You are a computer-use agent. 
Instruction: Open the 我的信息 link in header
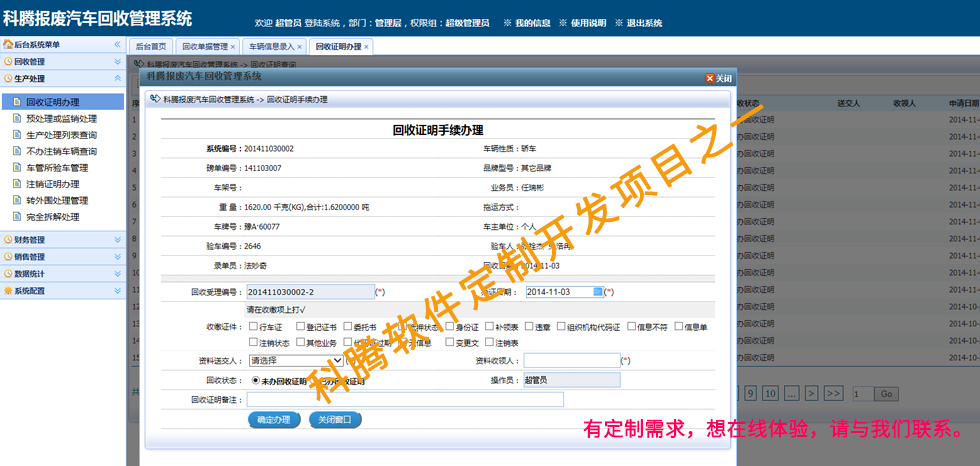tap(532, 23)
